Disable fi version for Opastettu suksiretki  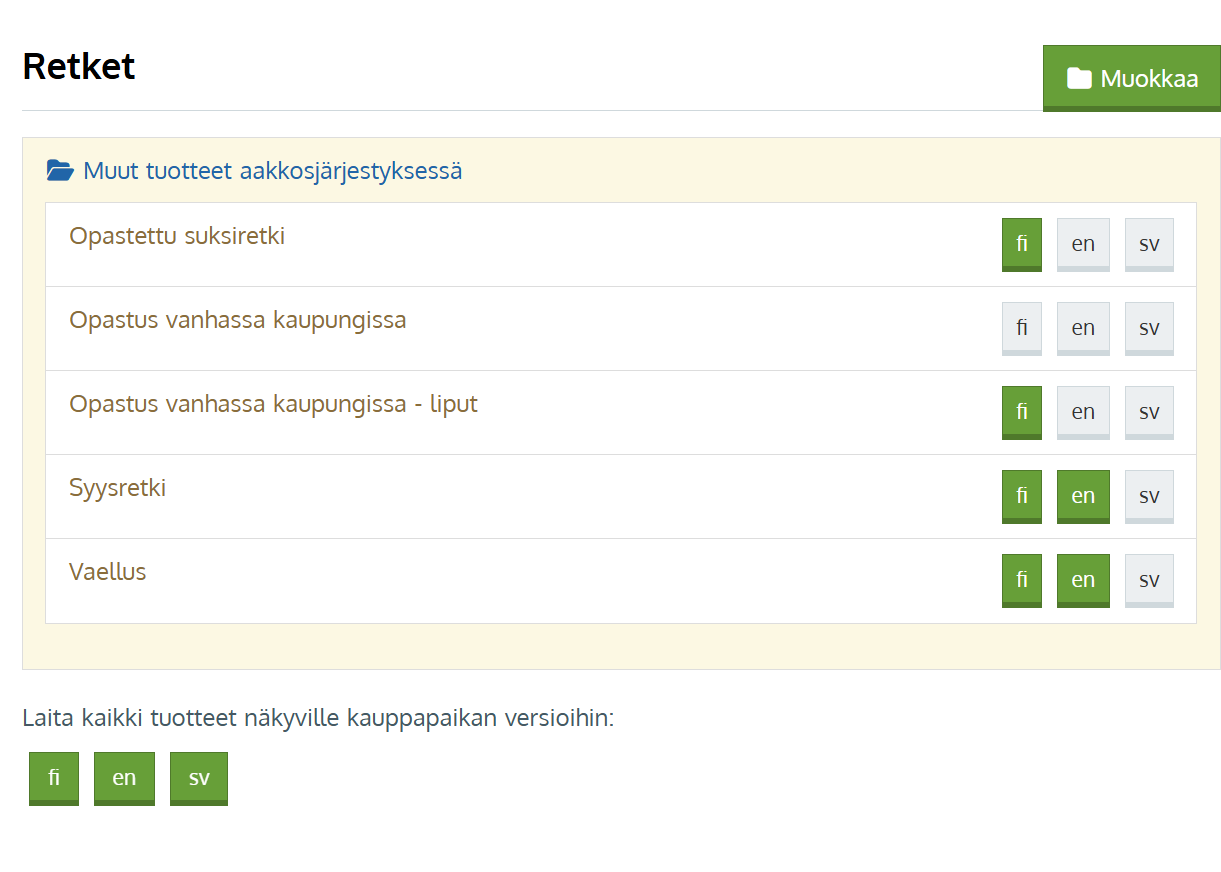pos(1021,244)
